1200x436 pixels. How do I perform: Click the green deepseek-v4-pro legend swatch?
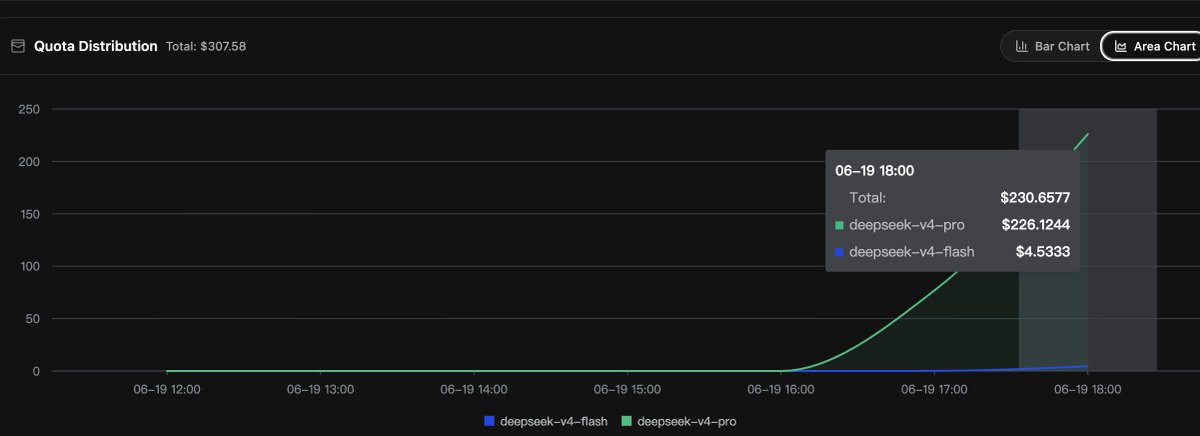tap(627, 421)
